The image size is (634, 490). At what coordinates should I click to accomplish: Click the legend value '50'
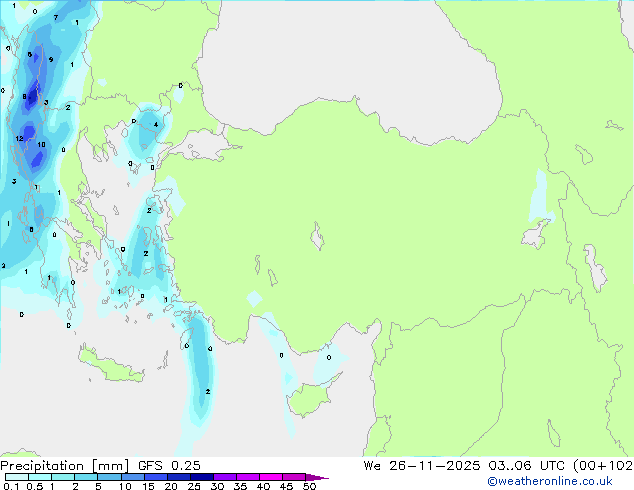(x=309, y=486)
